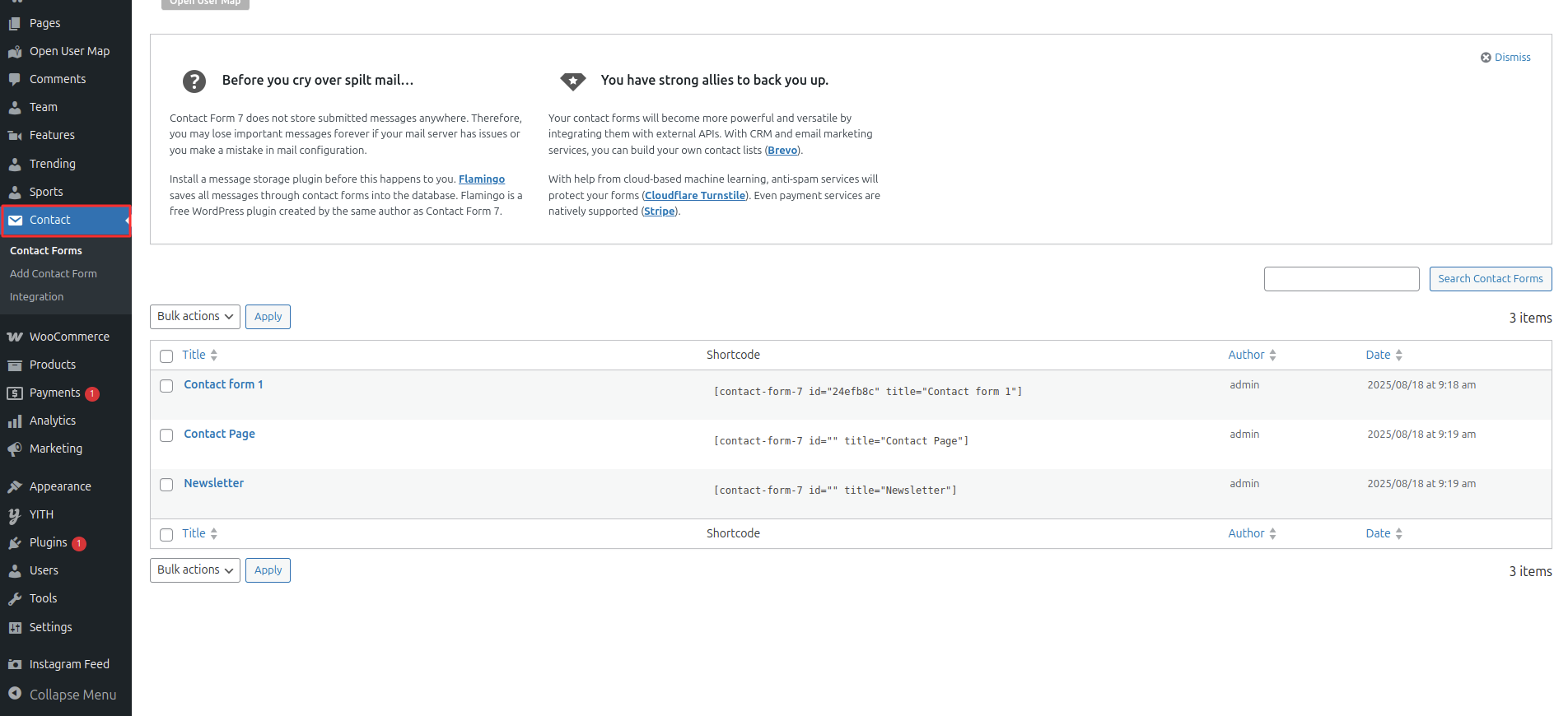
Task: Click the Pages sidebar icon
Action: pos(15,23)
